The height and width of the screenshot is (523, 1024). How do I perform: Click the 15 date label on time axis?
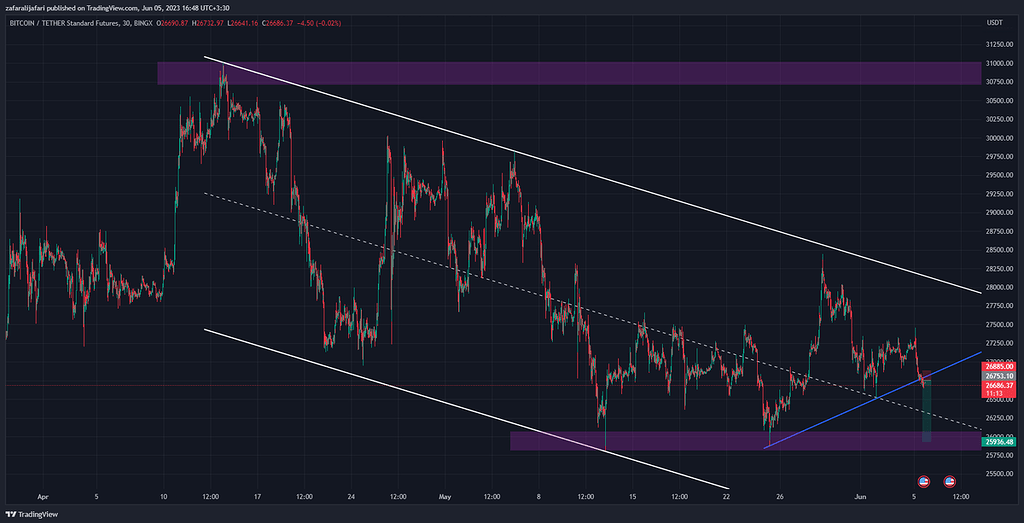632,497
